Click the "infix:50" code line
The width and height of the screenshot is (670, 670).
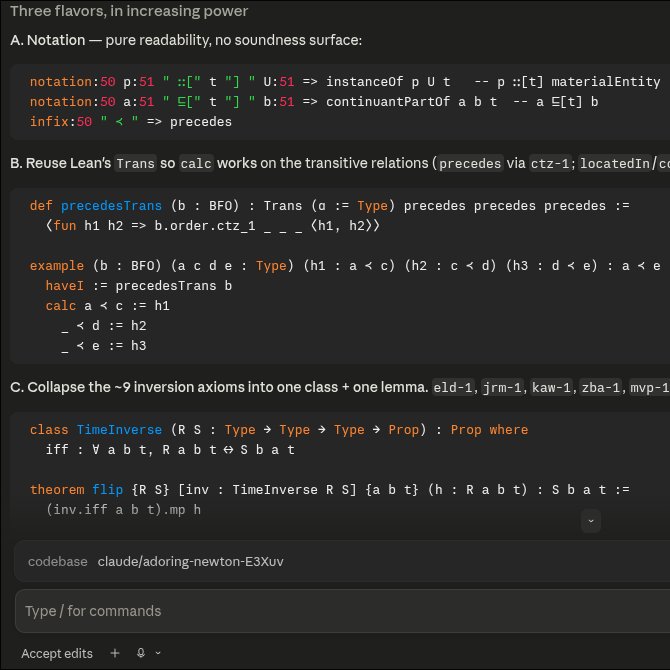pos(131,122)
